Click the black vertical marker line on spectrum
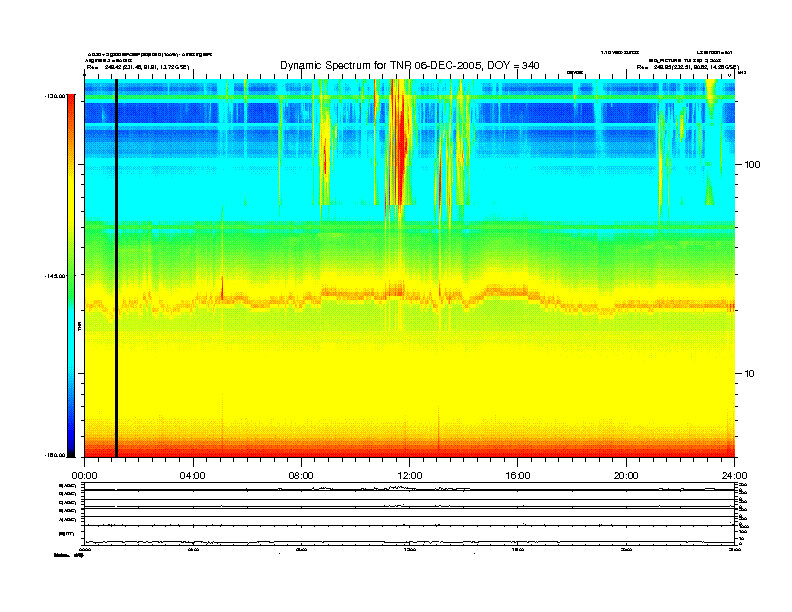The height and width of the screenshot is (612, 792). pos(116,268)
